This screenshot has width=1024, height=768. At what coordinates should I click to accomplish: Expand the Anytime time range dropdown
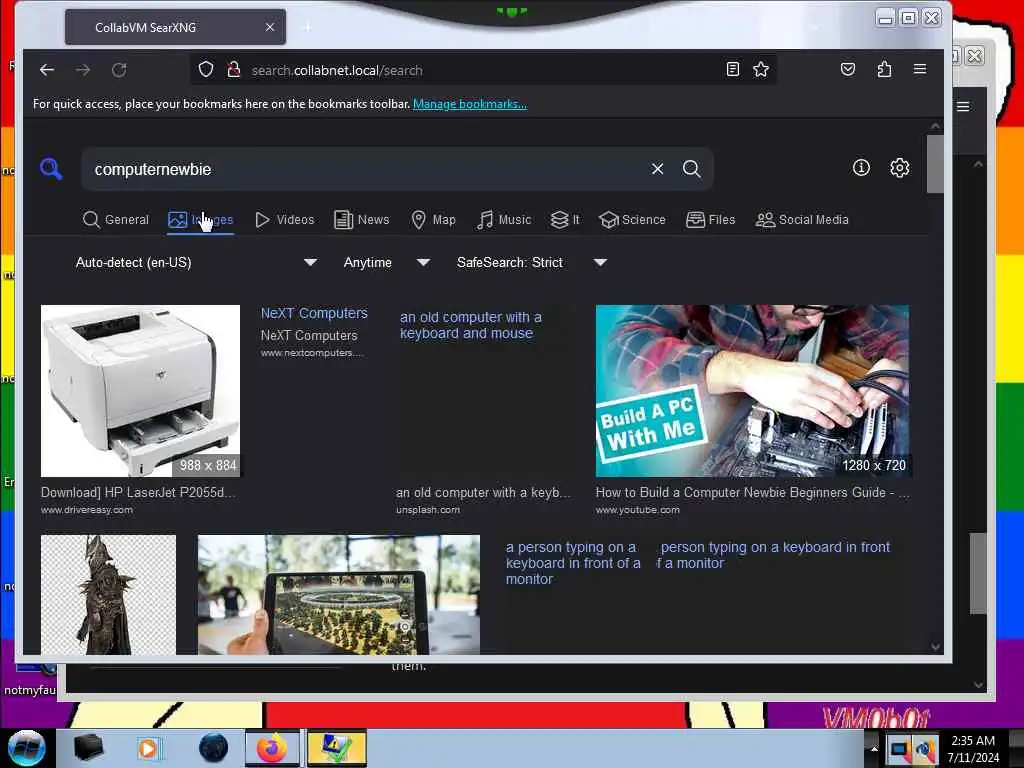point(387,263)
